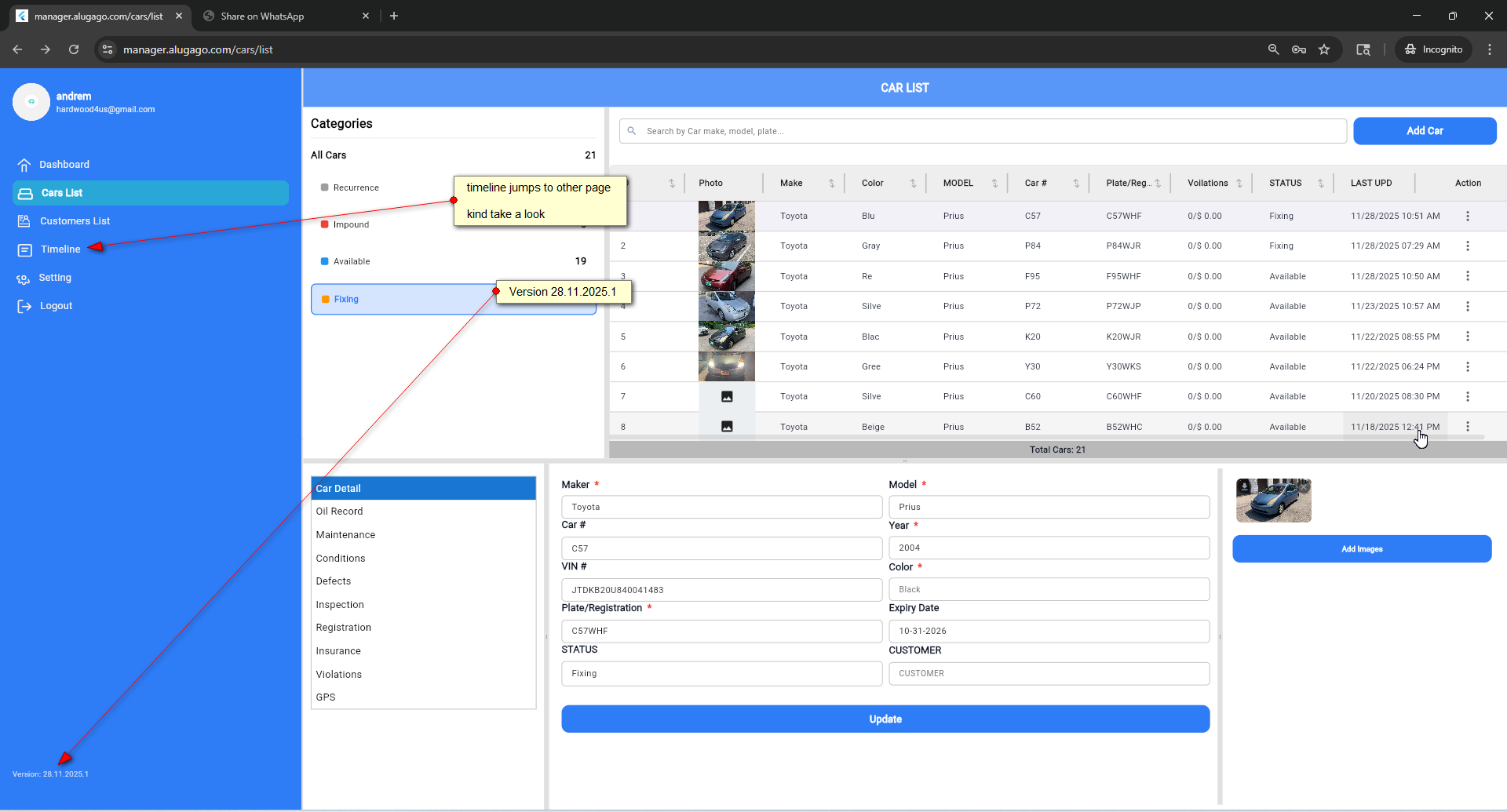Click the Timeline sidebar icon
Image resolution: width=1507 pixels, height=812 pixels.
point(25,249)
